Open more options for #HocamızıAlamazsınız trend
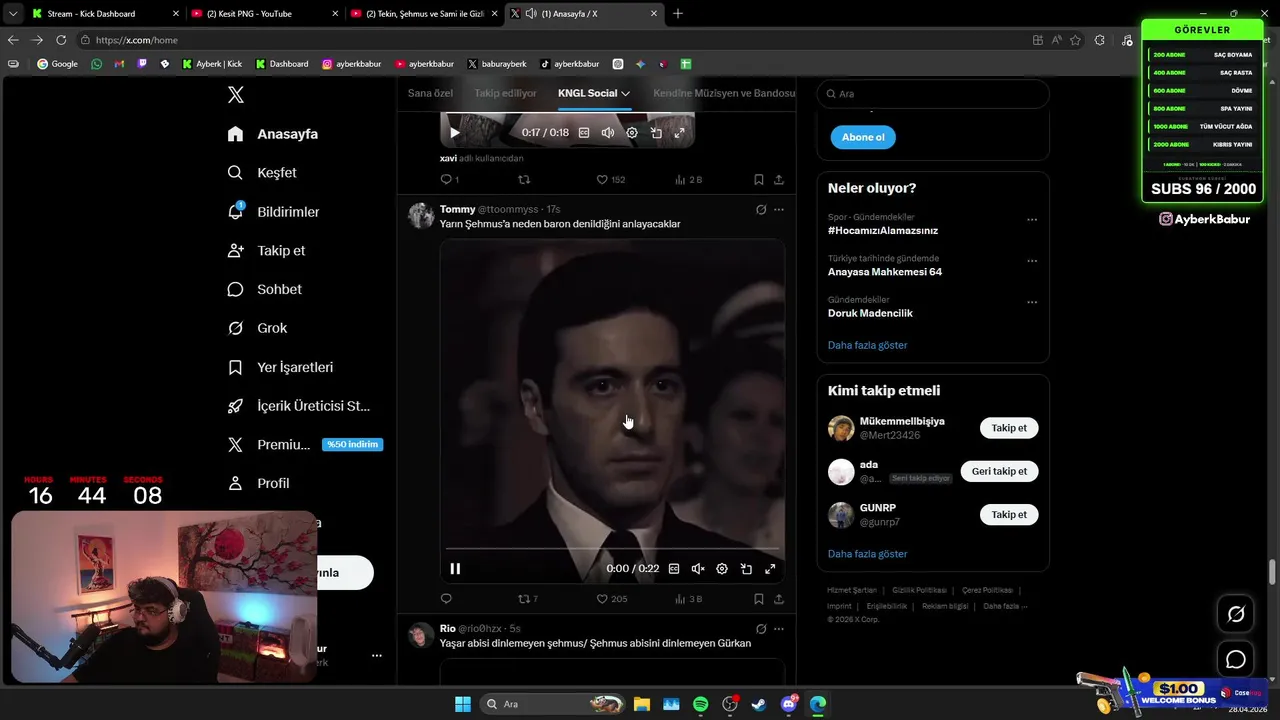This screenshot has width=1280, height=720. [x=1032, y=220]
